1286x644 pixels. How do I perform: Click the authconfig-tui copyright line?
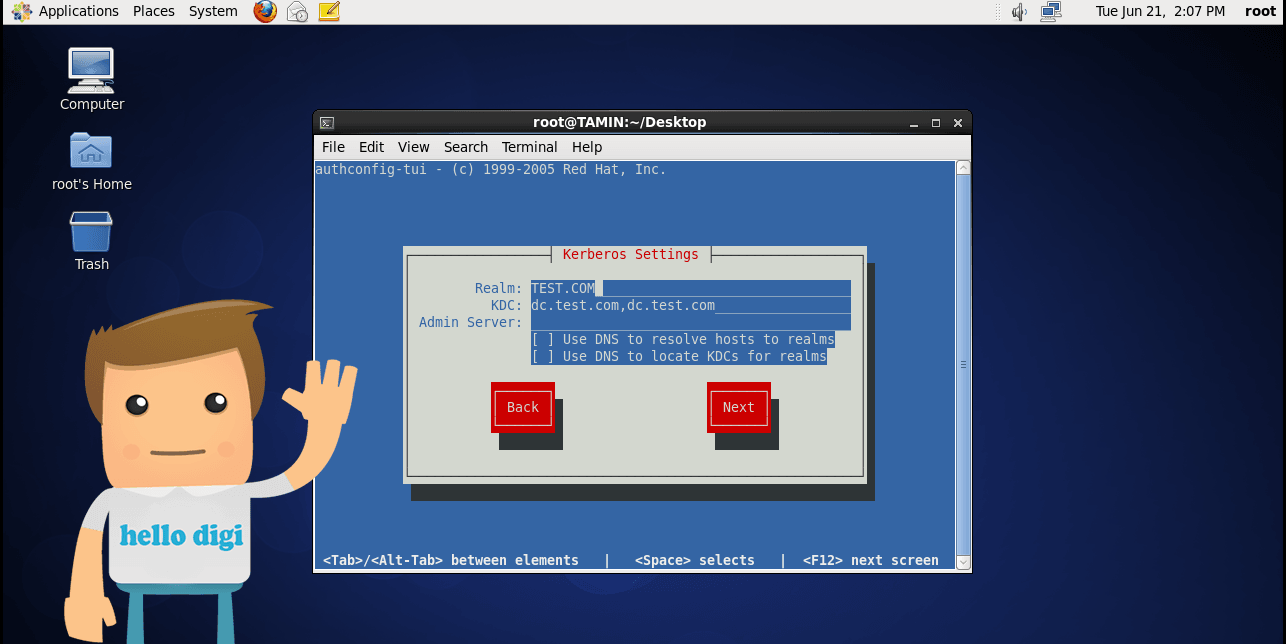point(491,169)
